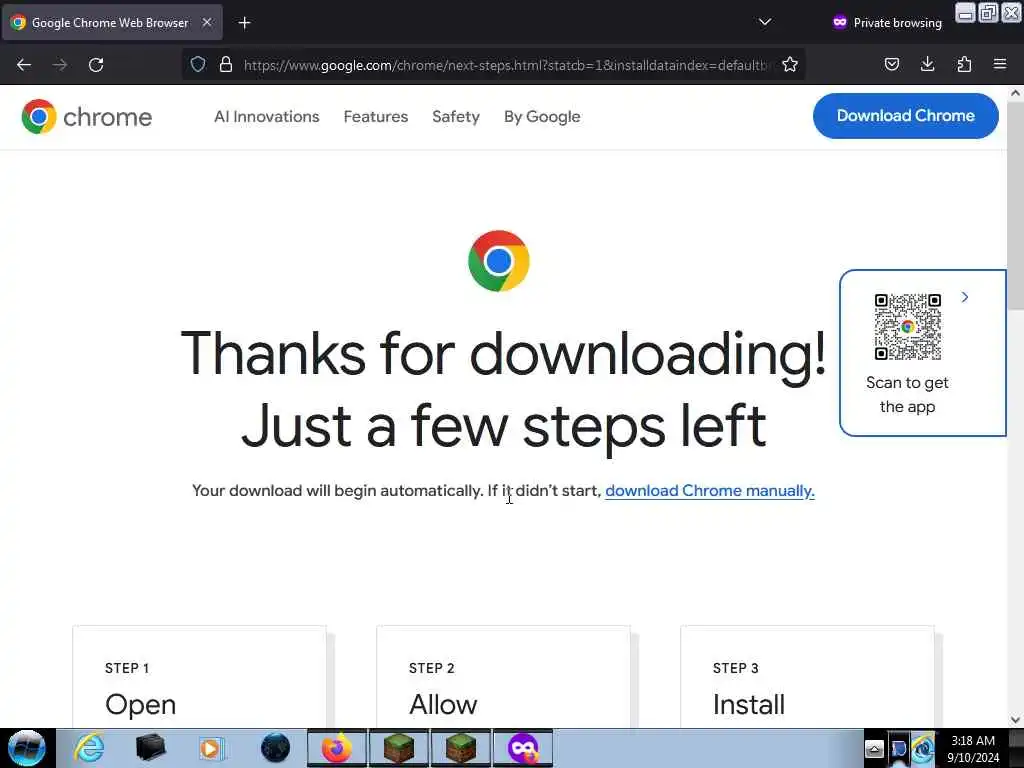This screenshot has width=1024, height=768.
Task: Open the tracking protection shield icon
Action: click(198, 64)
